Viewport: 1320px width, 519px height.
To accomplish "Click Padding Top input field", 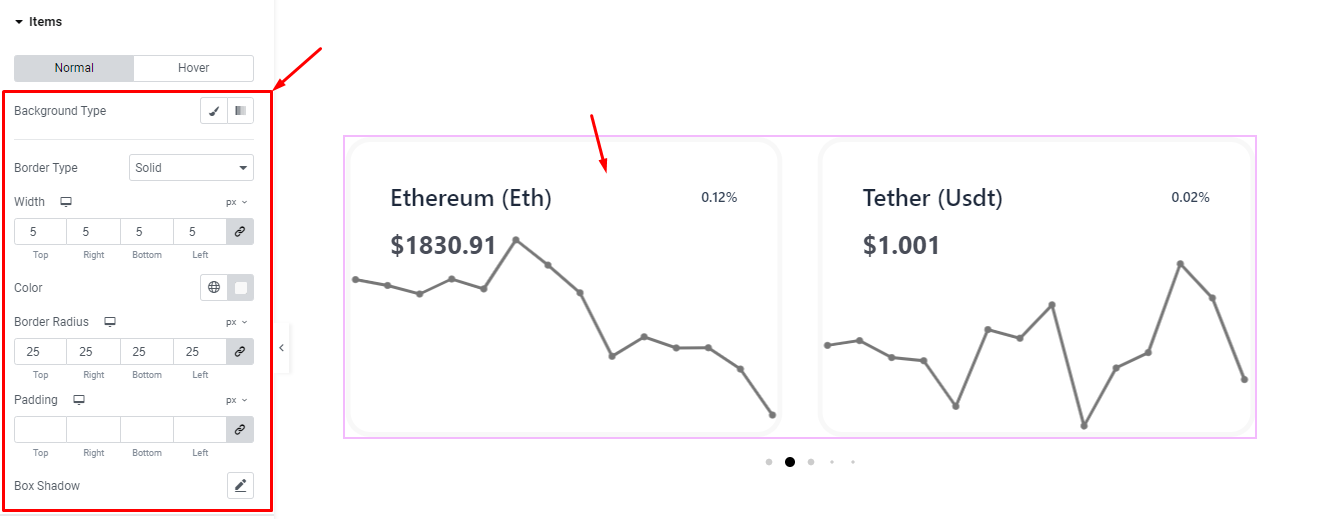I will tap(40, 430).
